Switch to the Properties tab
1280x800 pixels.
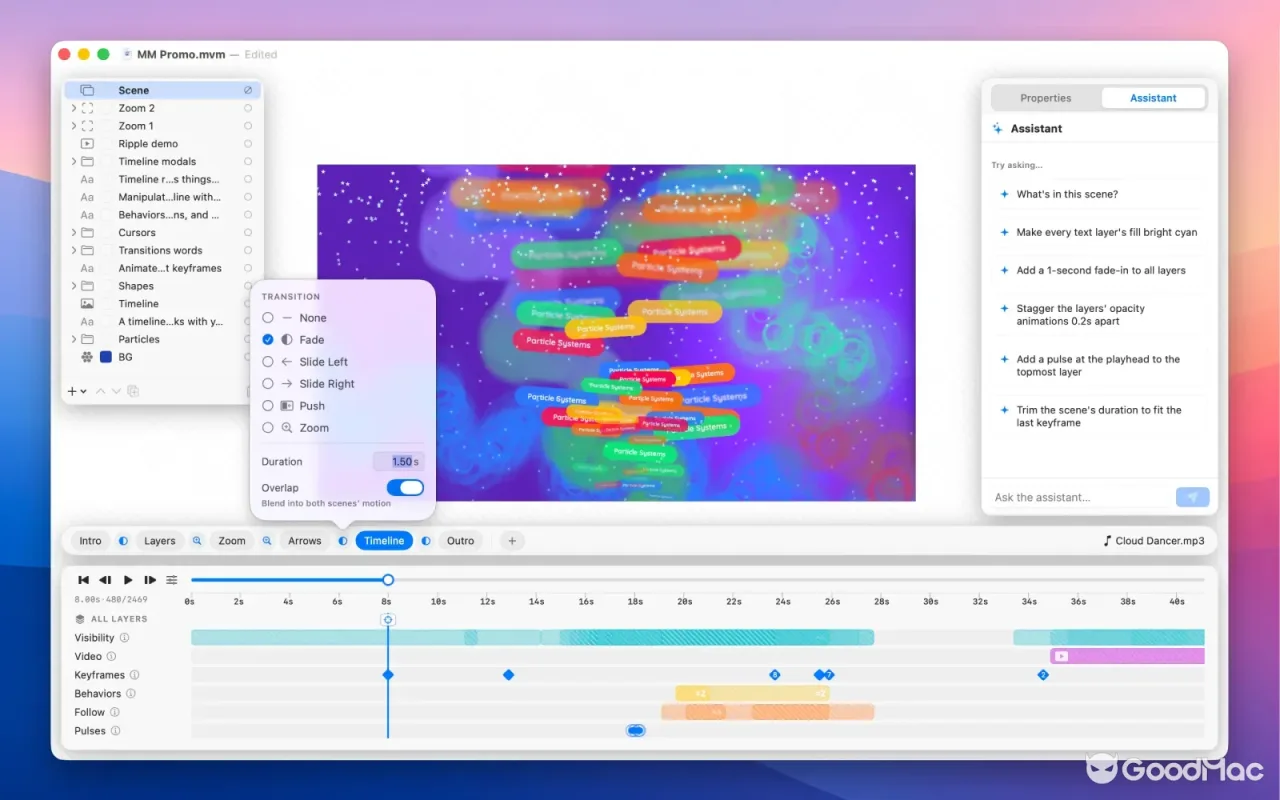[x=1046, y=98]
